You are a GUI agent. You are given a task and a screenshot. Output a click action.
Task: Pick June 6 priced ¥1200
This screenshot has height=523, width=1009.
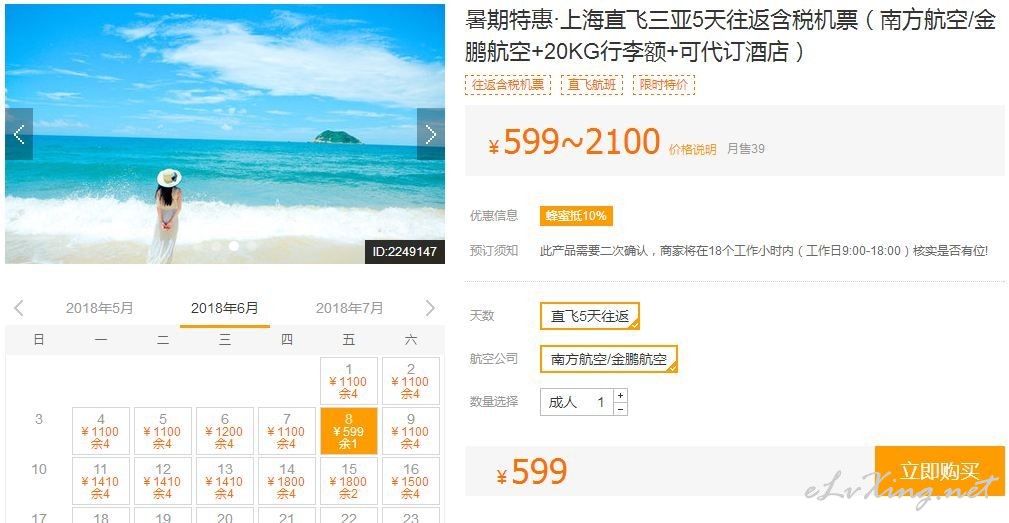pyautogui.click(x=225, y=431)
